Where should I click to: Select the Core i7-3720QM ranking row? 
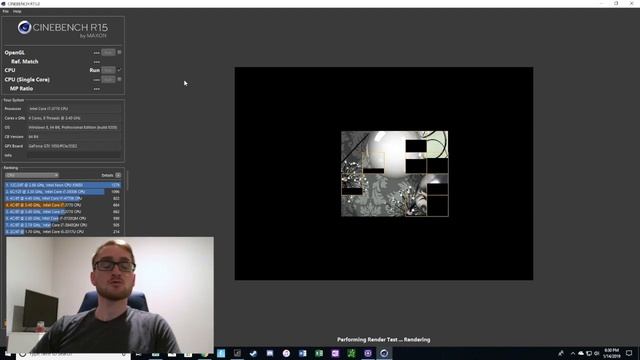pyautogui.click(x=63, y=218)
